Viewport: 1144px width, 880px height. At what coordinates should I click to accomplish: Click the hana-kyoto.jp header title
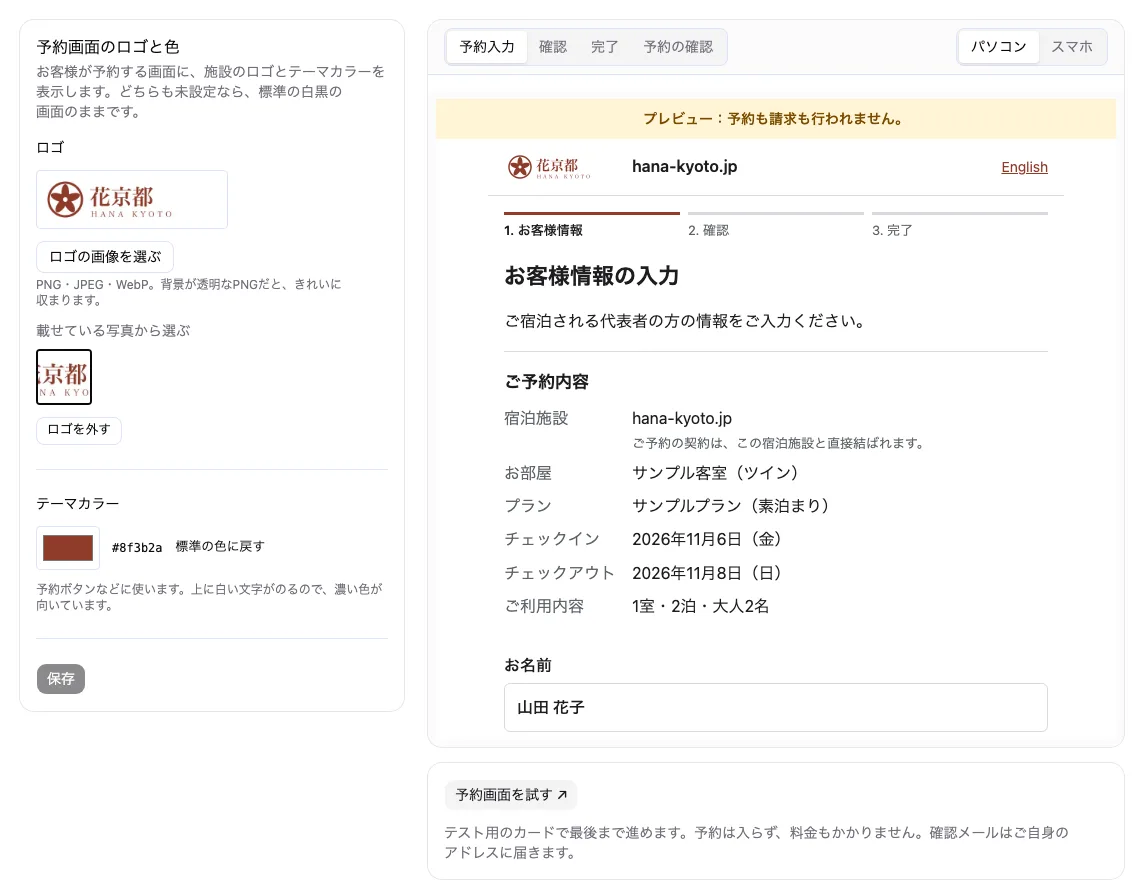point(684,166)
